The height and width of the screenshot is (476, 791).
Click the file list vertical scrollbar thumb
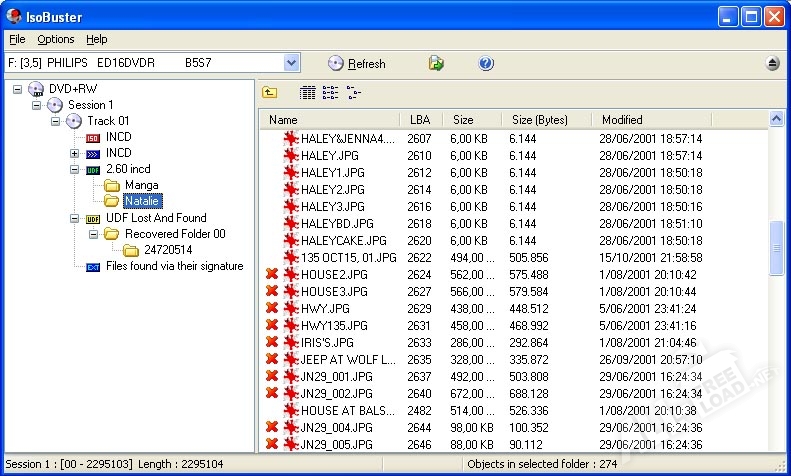[777, 245]
